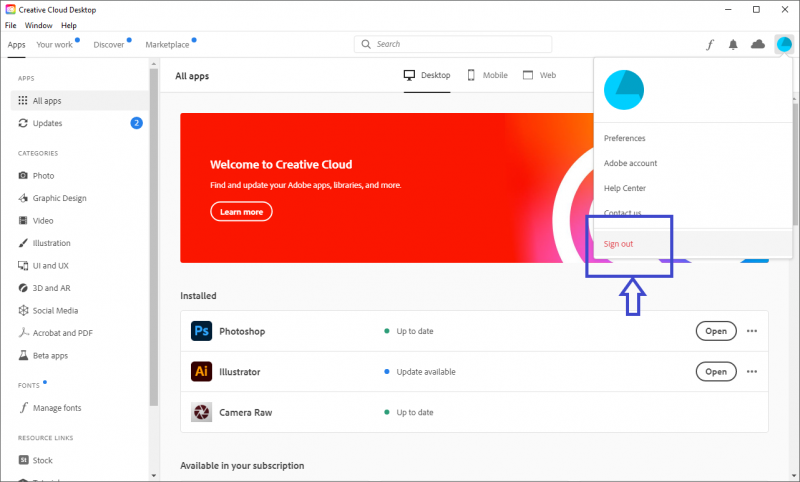Switch to the Mobile tab

[487, 75]
